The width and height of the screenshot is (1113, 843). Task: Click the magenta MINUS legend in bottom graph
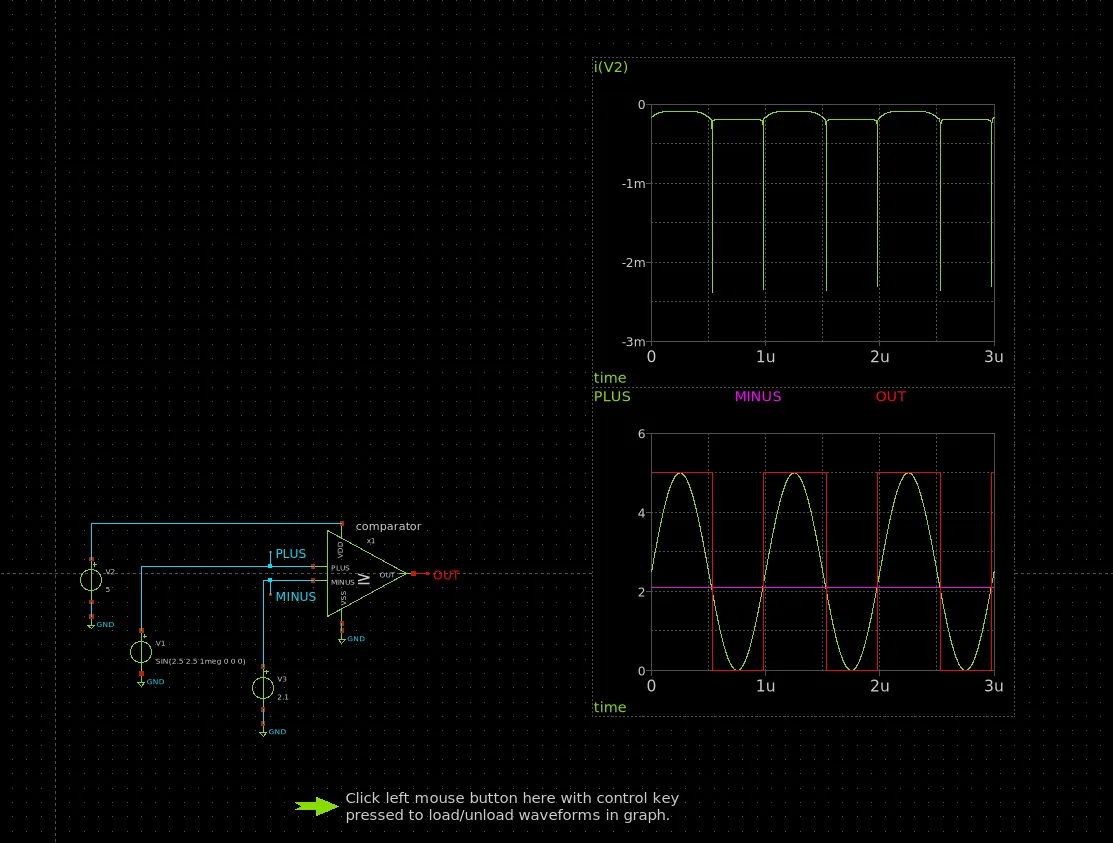pyautogui.click(x=757, y=397)
